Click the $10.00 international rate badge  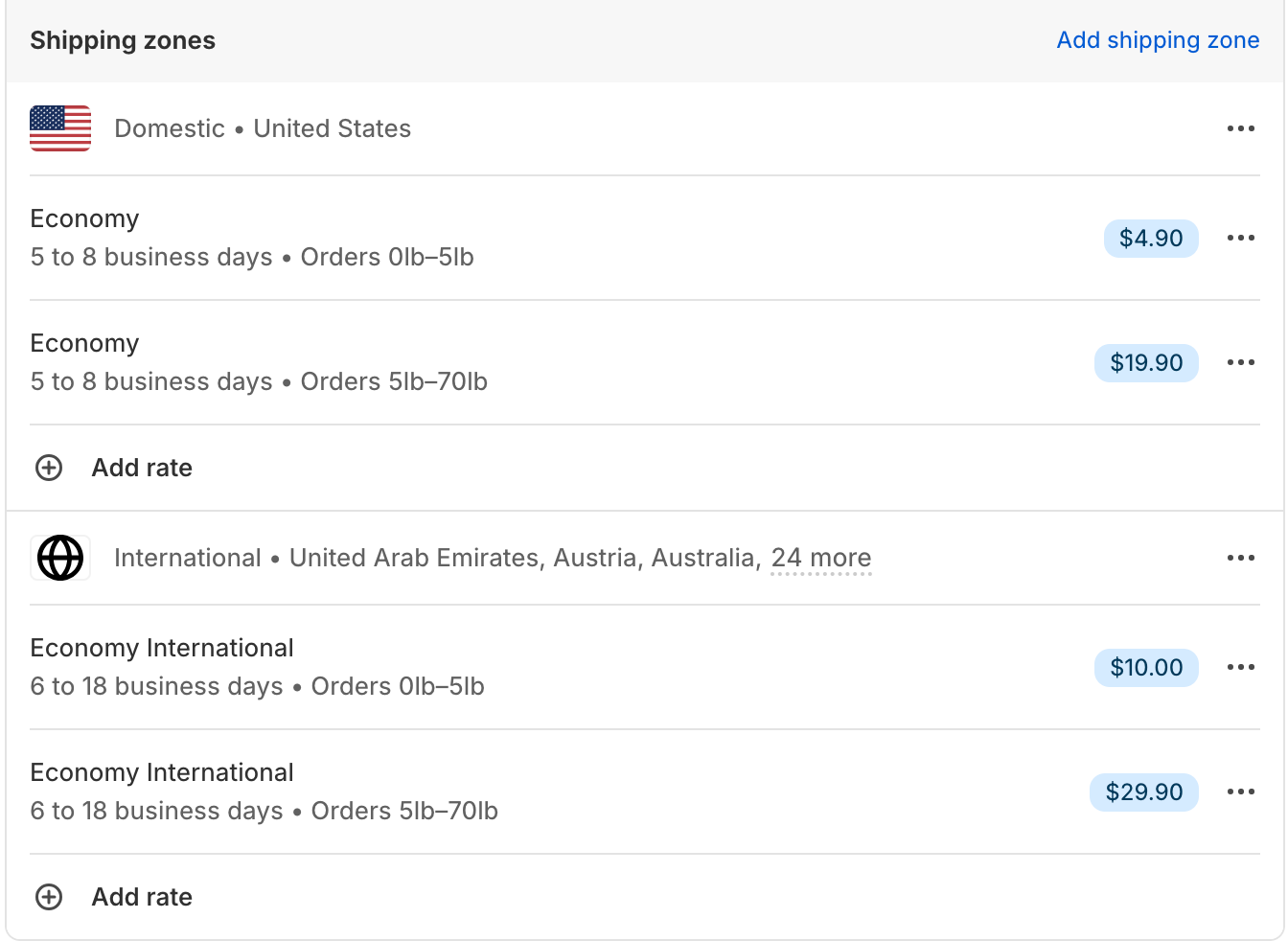1146,667
